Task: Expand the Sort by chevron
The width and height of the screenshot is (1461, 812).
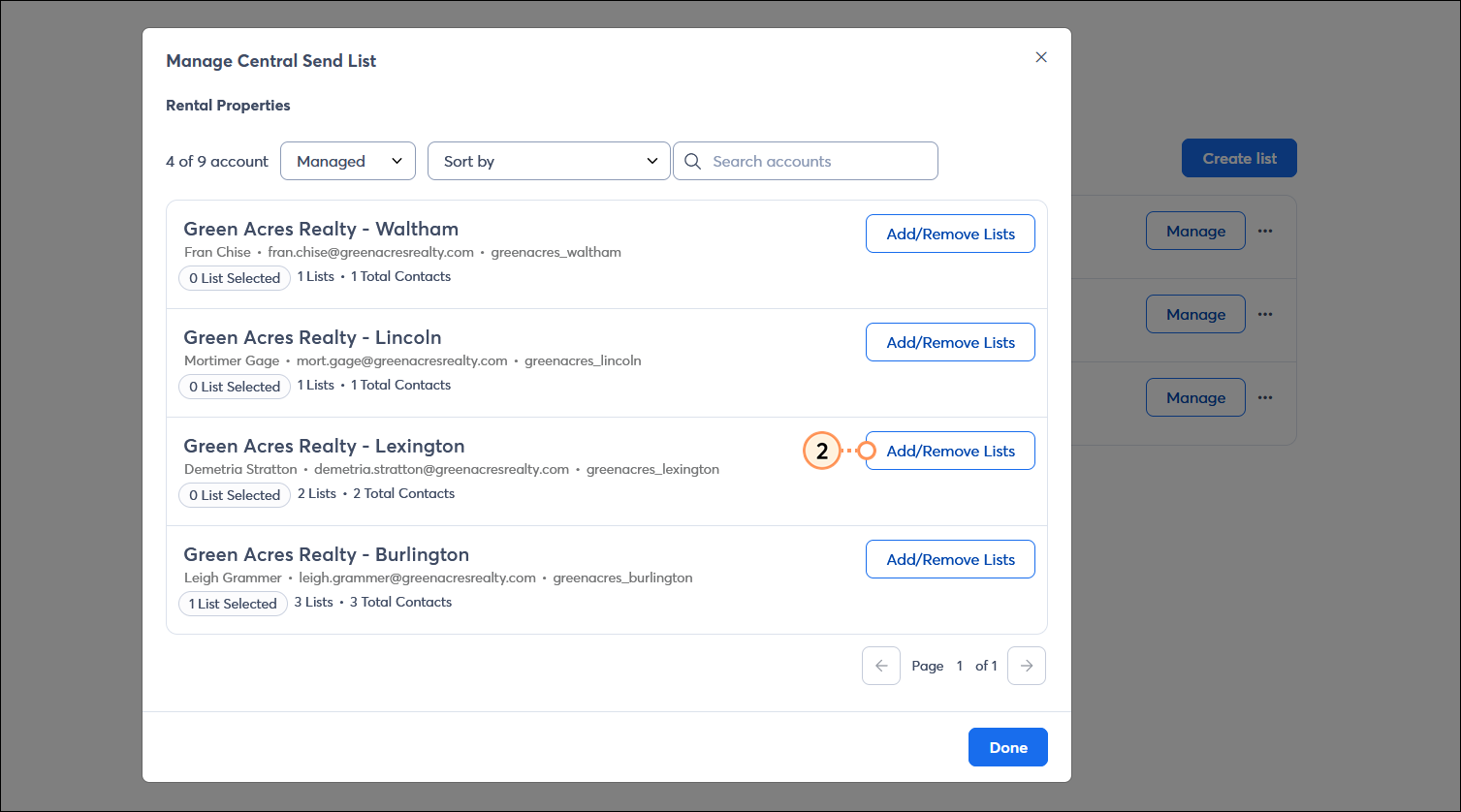Action: tap(653, 161)
